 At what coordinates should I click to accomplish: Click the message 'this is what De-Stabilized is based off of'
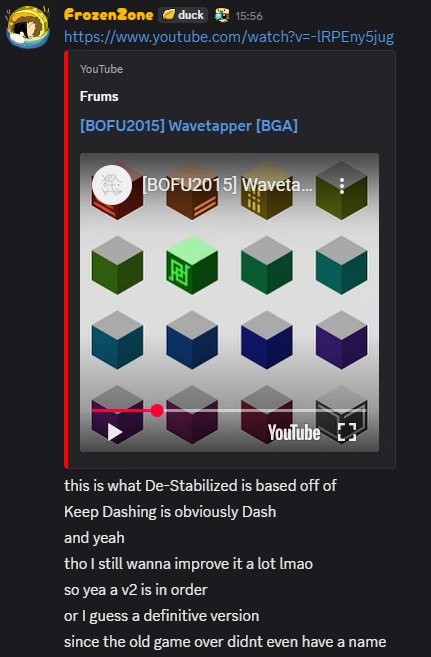pyautogui.click(x=200, y=486)
